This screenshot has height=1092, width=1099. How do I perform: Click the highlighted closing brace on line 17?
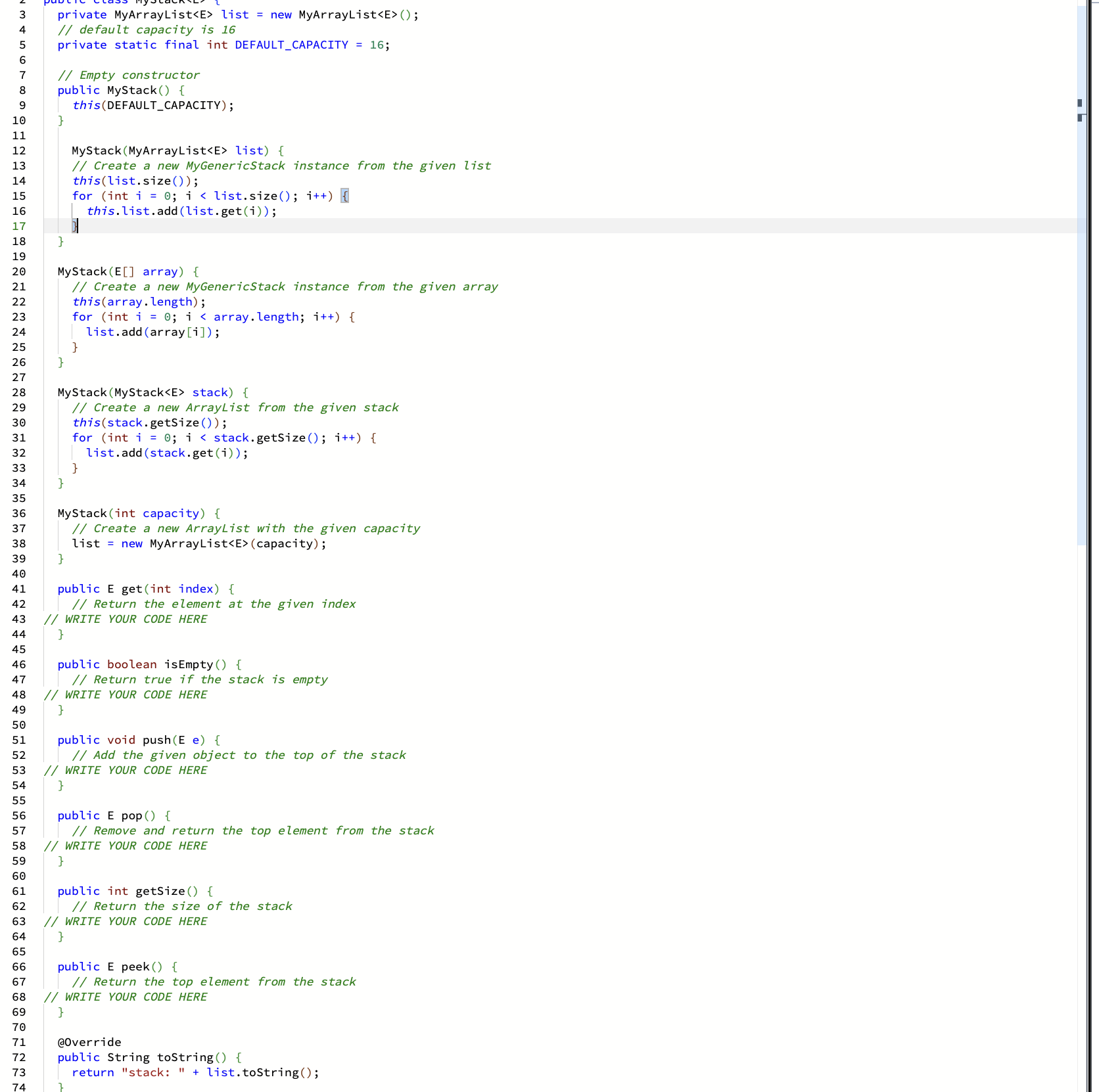point(74,226)
